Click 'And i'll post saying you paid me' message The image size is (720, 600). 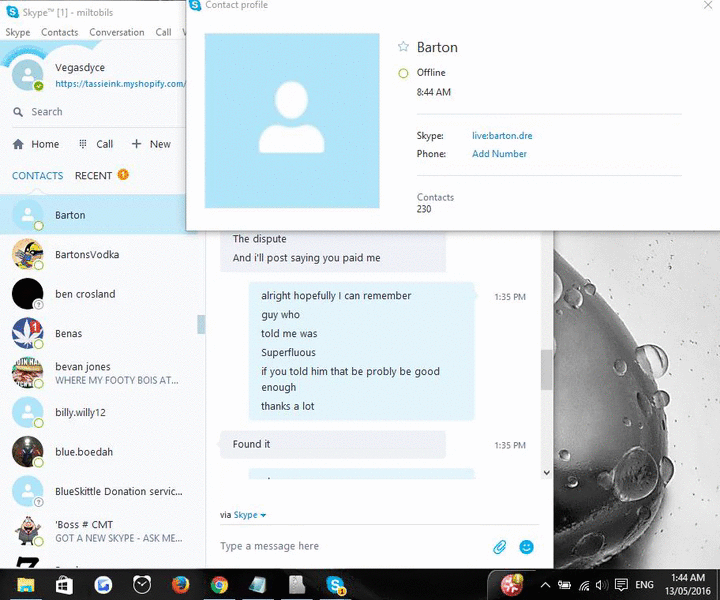(x=306, y=258)
